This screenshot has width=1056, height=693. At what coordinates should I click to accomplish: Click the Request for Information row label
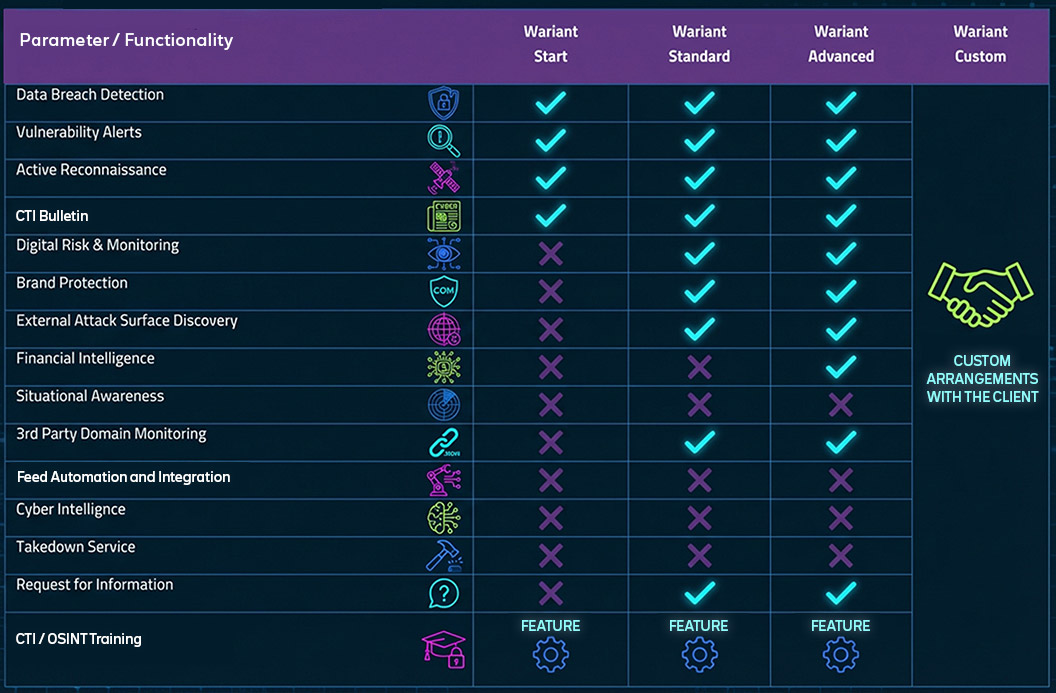95,585
